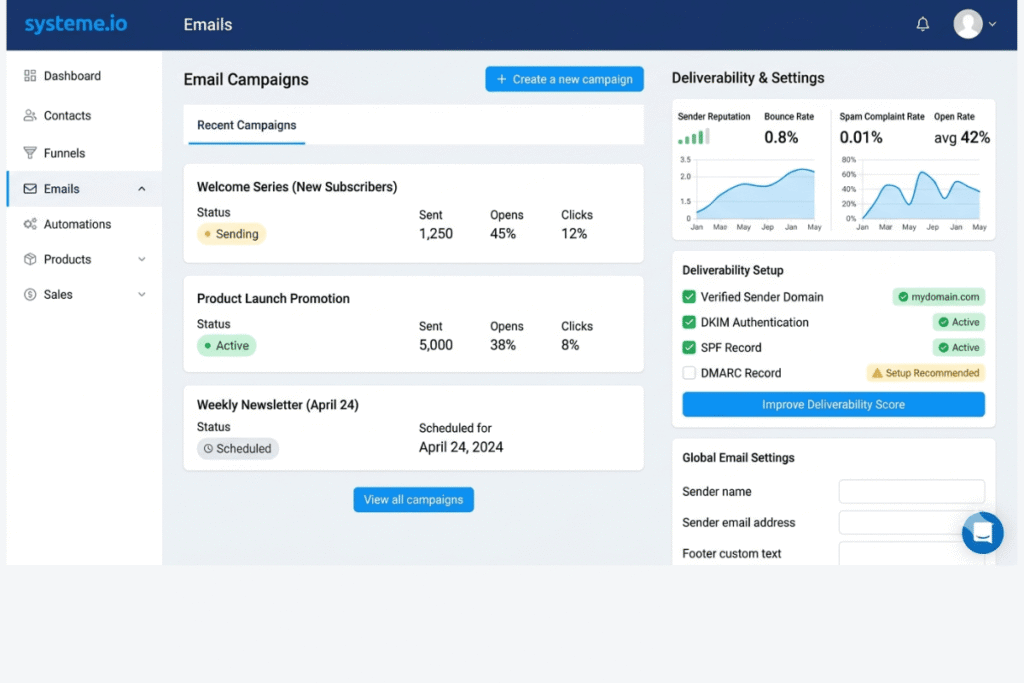The width and height of the screenshot is (1024, 683).
Task: Open the Dashboard from the sidebar
Action: coord(72,75)
